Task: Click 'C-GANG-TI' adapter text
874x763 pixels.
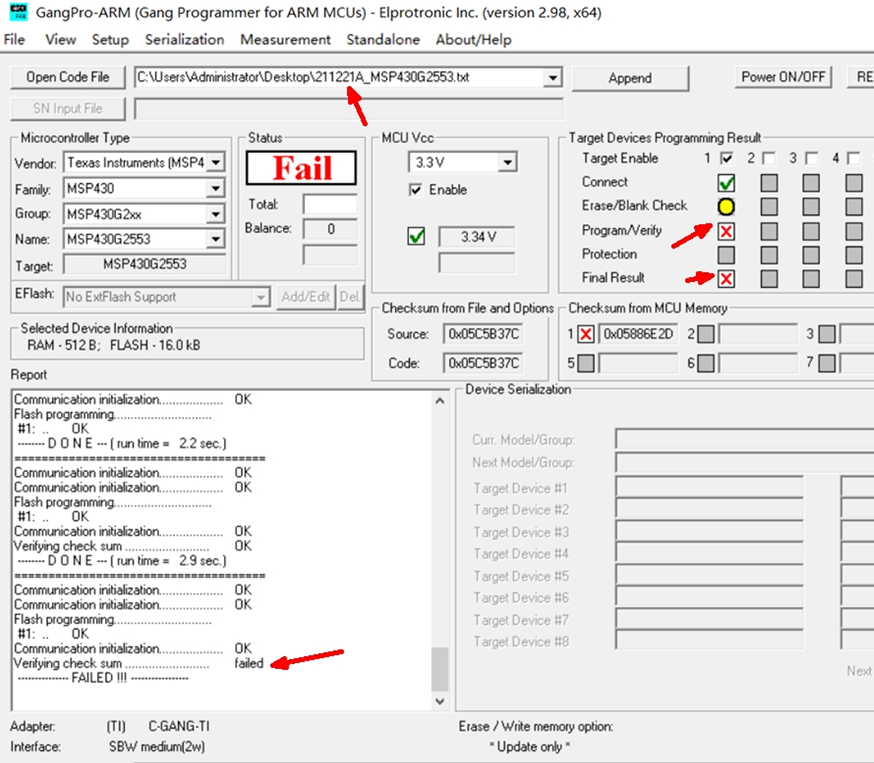Action: coord(179,726)
